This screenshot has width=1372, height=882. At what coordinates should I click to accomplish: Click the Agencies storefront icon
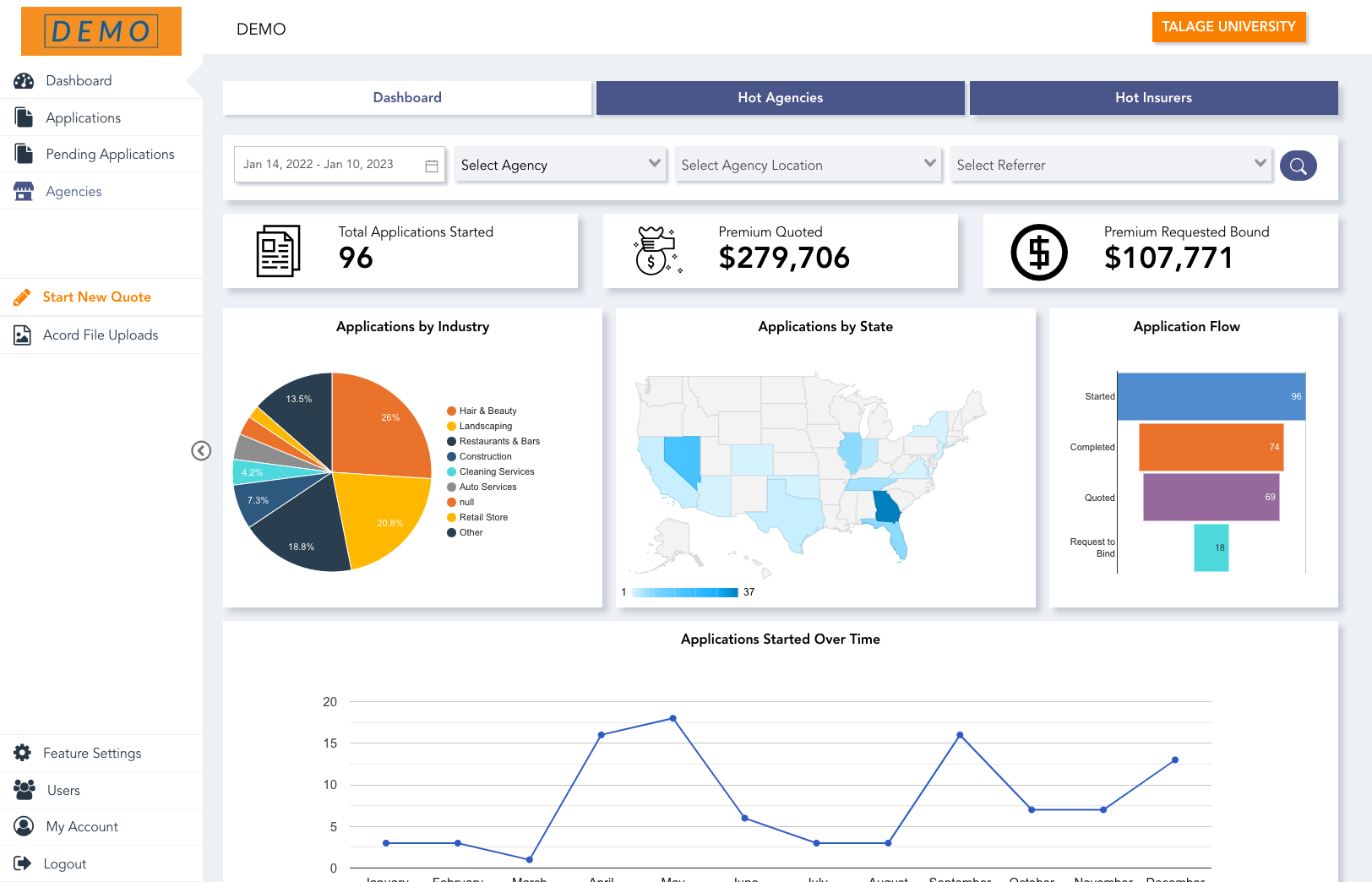tap(24, 191)
